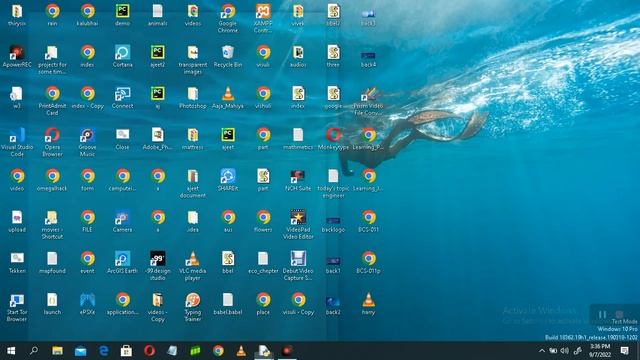Launch the Typing Trainer shortcut

[193, 300]
